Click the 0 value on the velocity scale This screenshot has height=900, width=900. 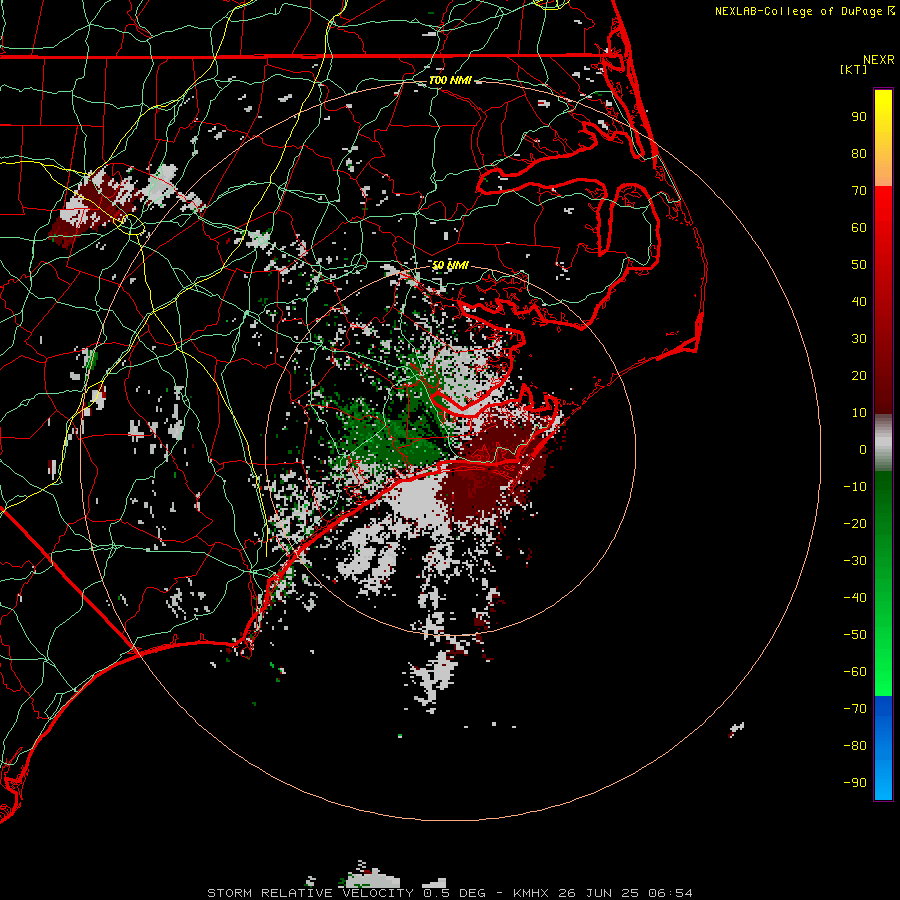(x=863, y=450)
